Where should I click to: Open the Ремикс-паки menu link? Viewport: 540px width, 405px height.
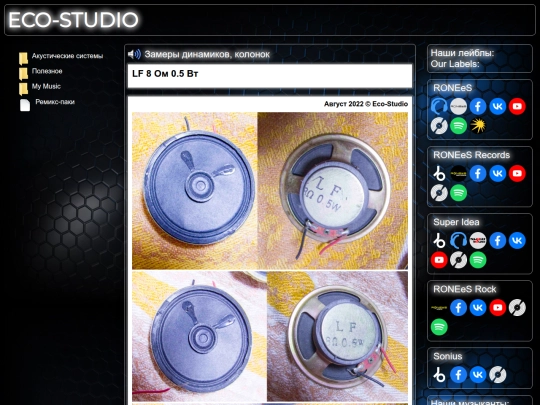click(x=55, y=102)
